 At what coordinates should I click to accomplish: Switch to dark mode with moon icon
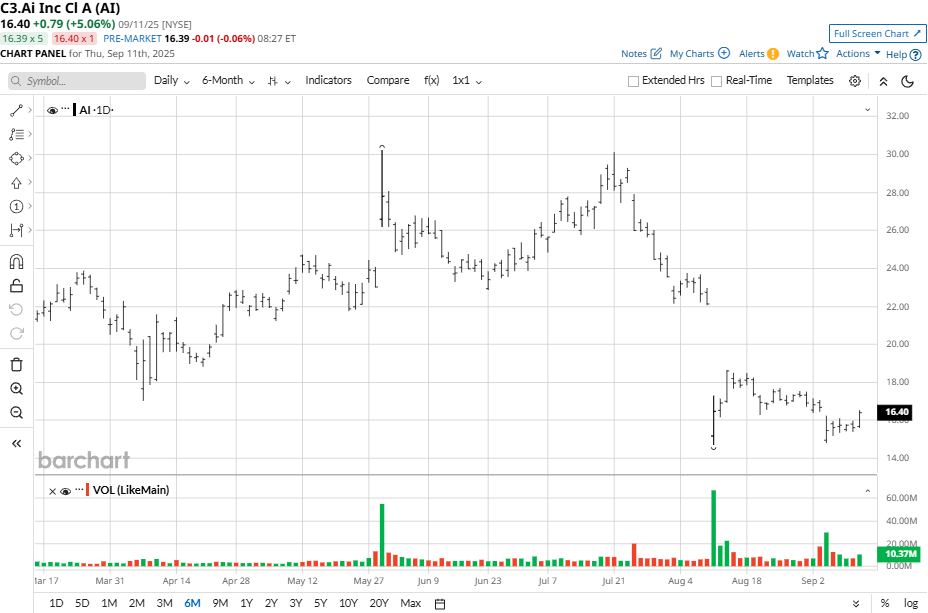(x=907, y=81)
